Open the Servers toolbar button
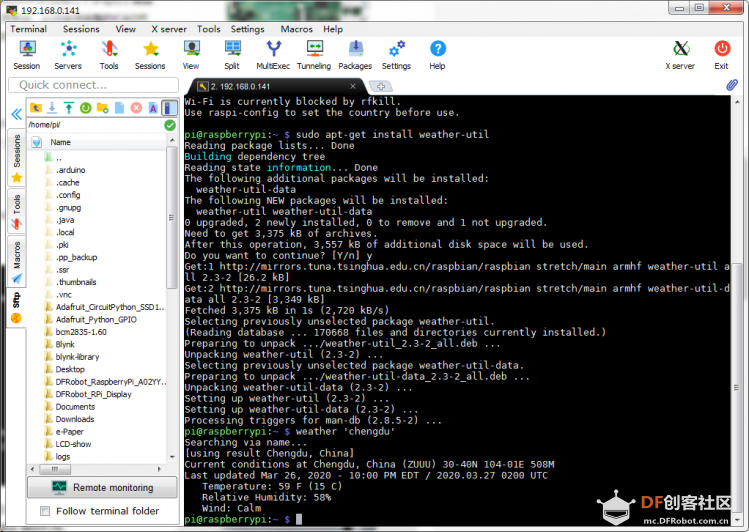The image size is (749, 532). pyautogui.click(x=68, y=55)
